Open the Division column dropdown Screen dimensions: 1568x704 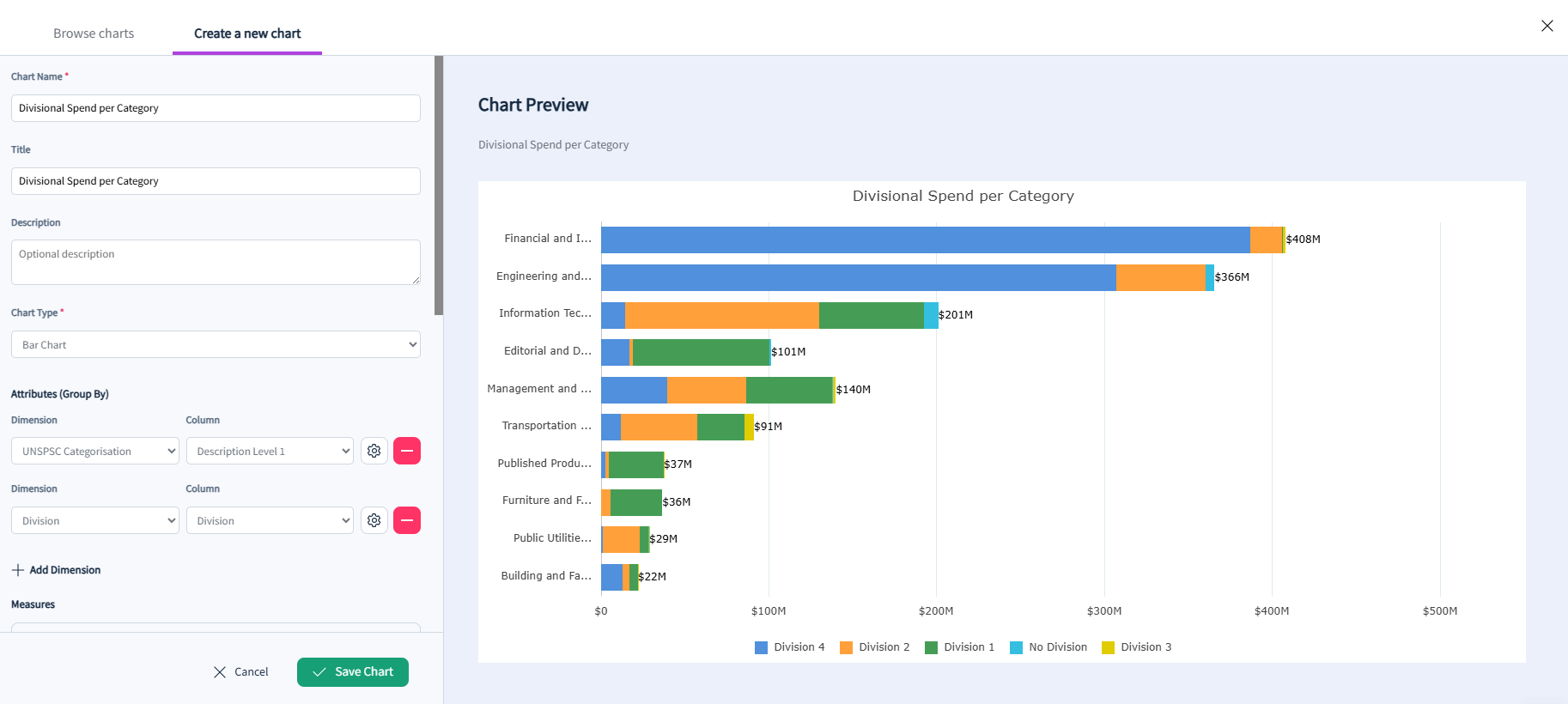pos(270,520)
